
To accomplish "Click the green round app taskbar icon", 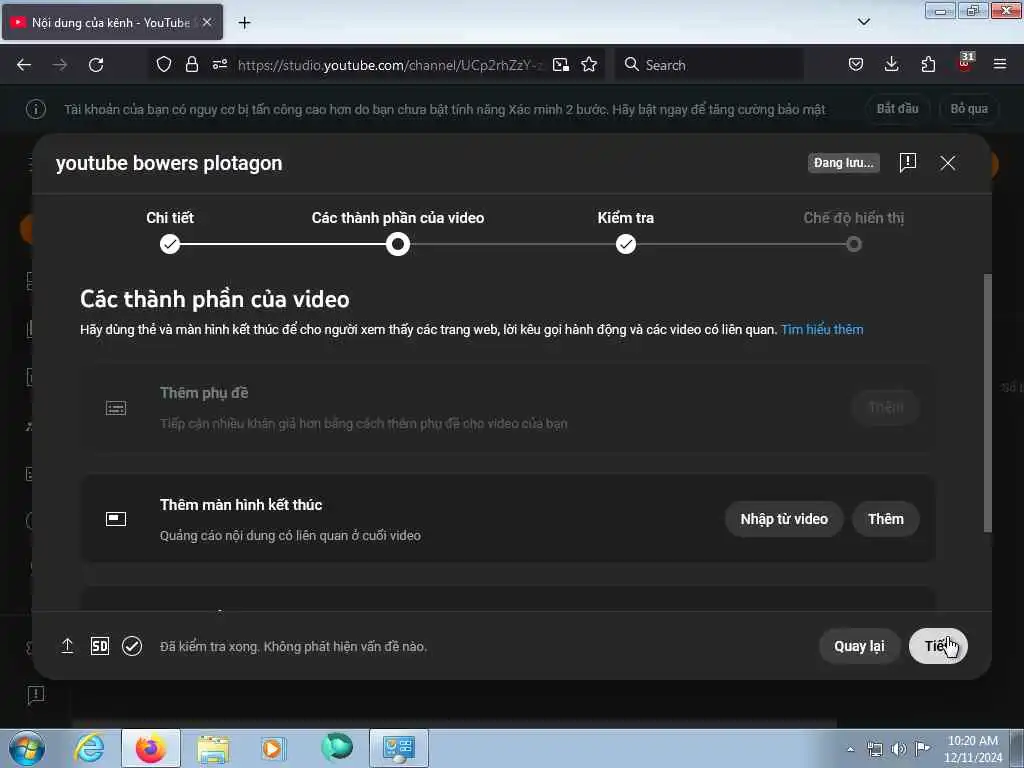I will point(337,747).
